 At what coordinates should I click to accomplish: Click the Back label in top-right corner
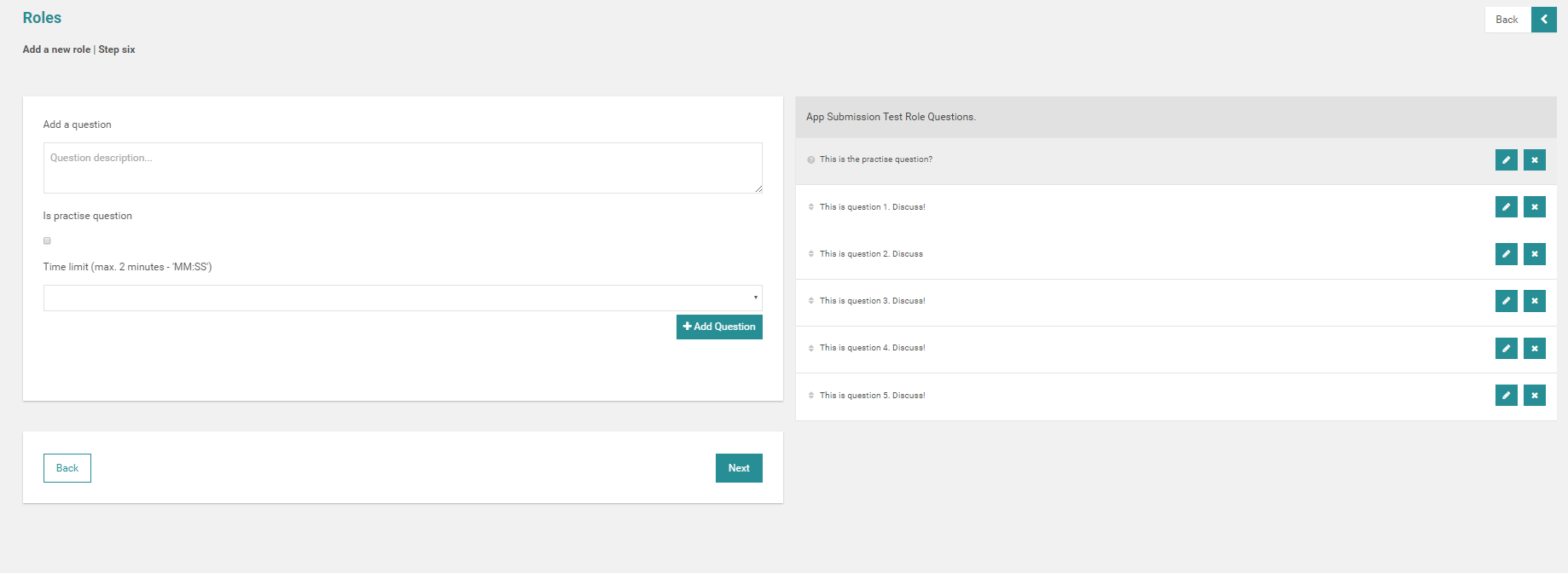1507,20
